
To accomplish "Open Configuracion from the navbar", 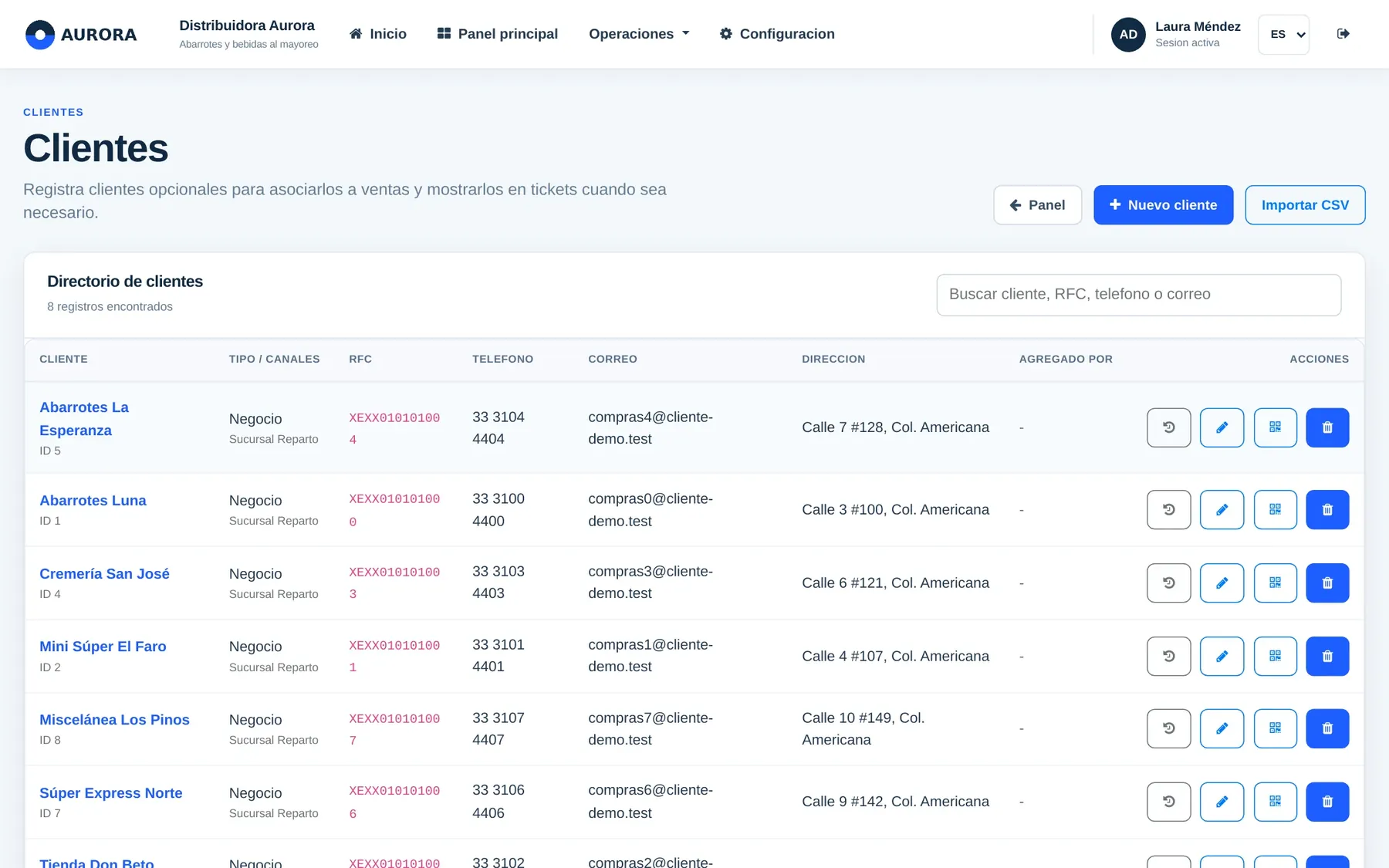I will 777,34.
